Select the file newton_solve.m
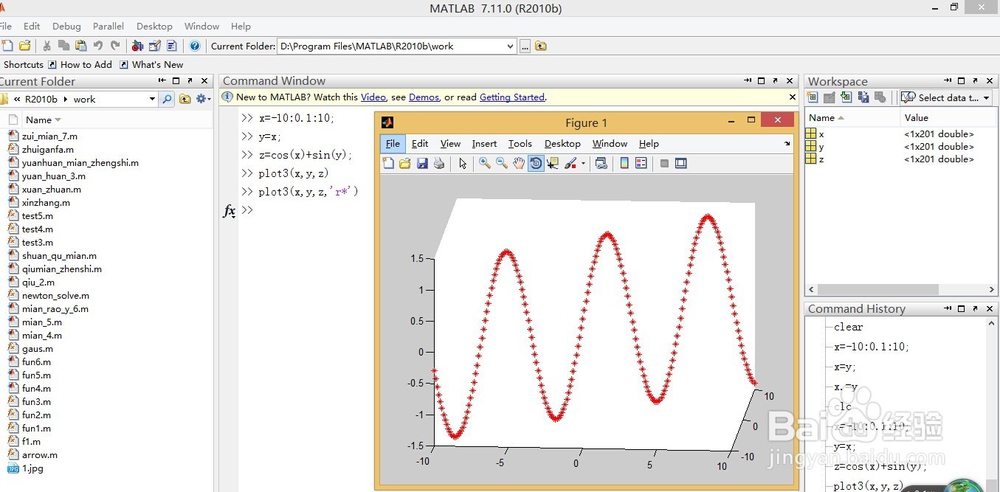The width and height of the screenshot is (1000, 492). [55, 295]
